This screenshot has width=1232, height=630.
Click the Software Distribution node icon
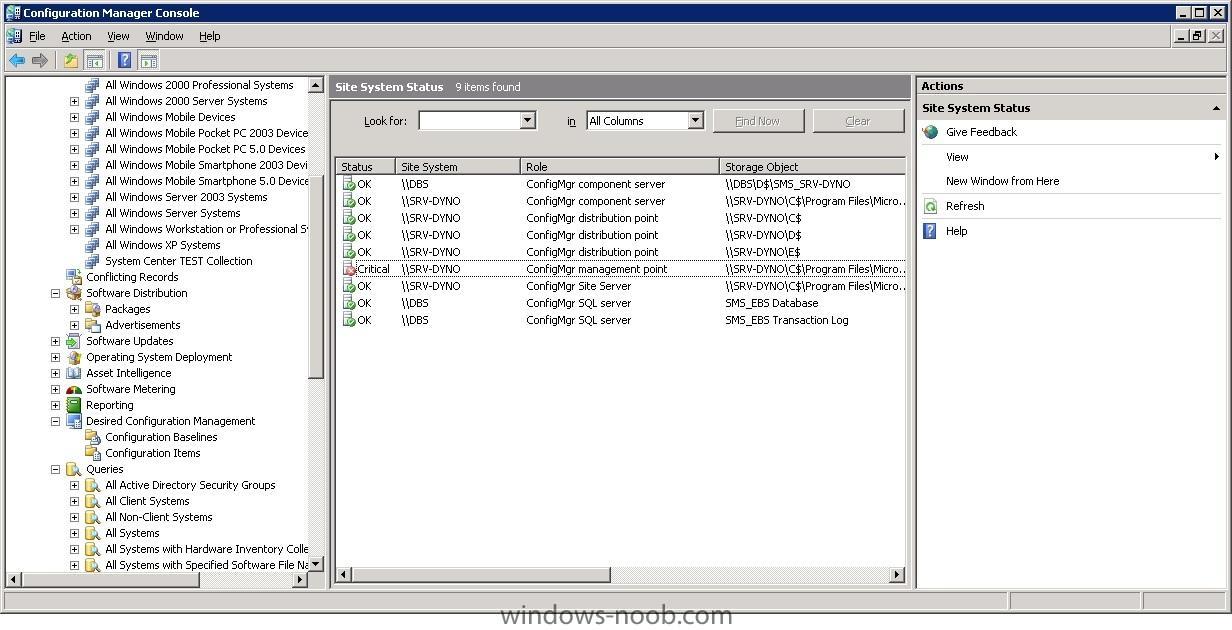pos(74,293)
